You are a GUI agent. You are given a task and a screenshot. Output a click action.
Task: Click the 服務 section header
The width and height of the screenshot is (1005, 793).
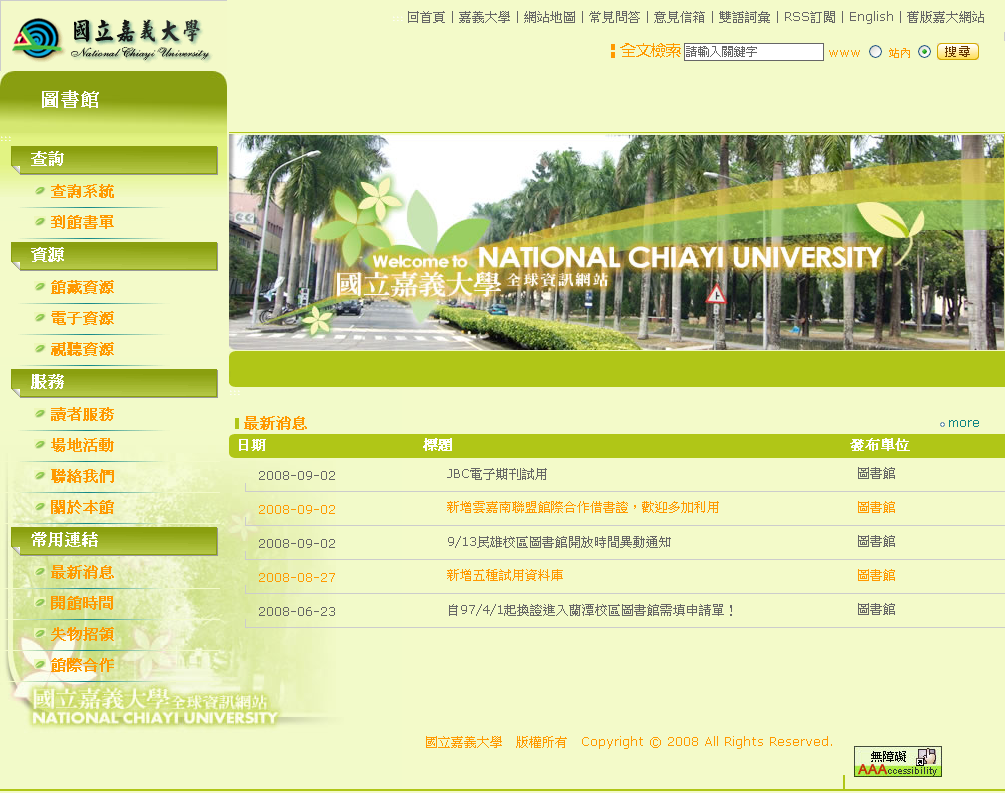(x=115, y=383)
